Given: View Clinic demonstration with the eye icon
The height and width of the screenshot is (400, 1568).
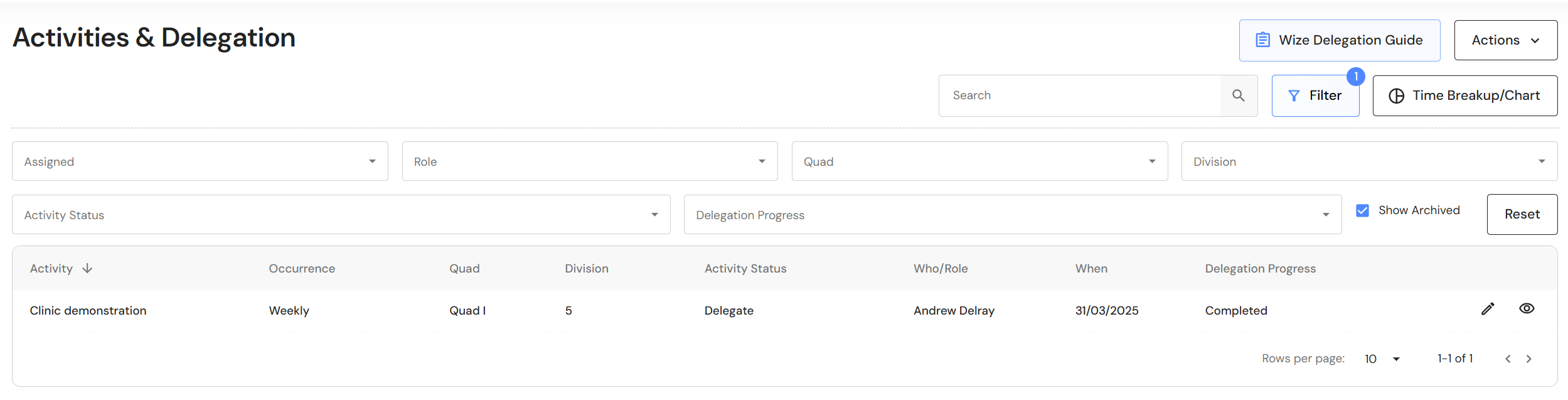Looking at the screenshot, I should click(1527, 308).
